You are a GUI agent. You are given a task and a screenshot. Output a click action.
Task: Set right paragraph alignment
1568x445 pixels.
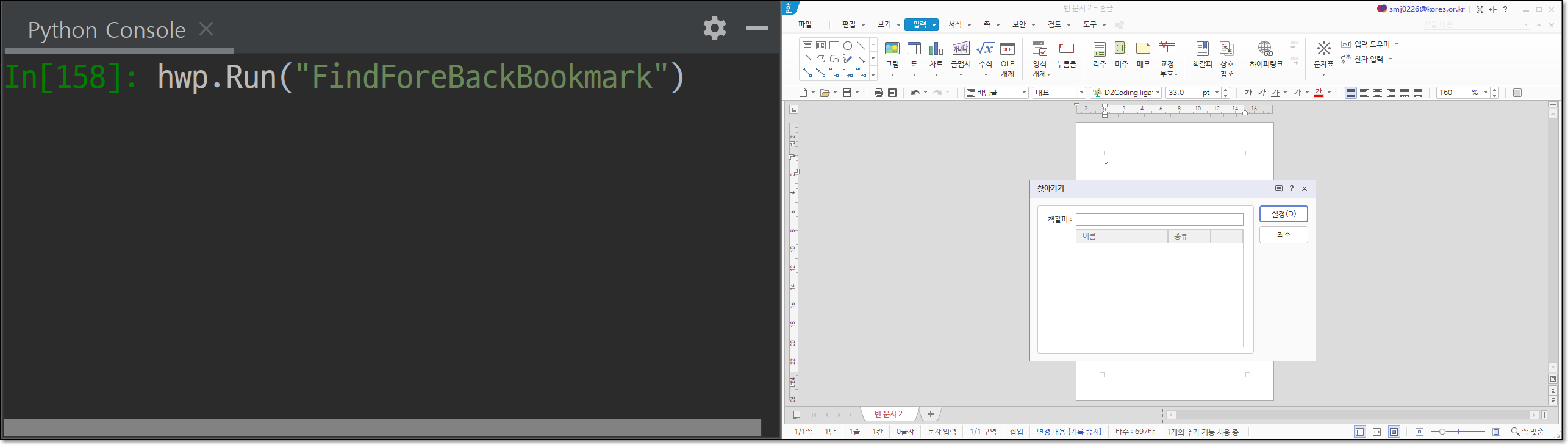click(x=1391, y=93)
